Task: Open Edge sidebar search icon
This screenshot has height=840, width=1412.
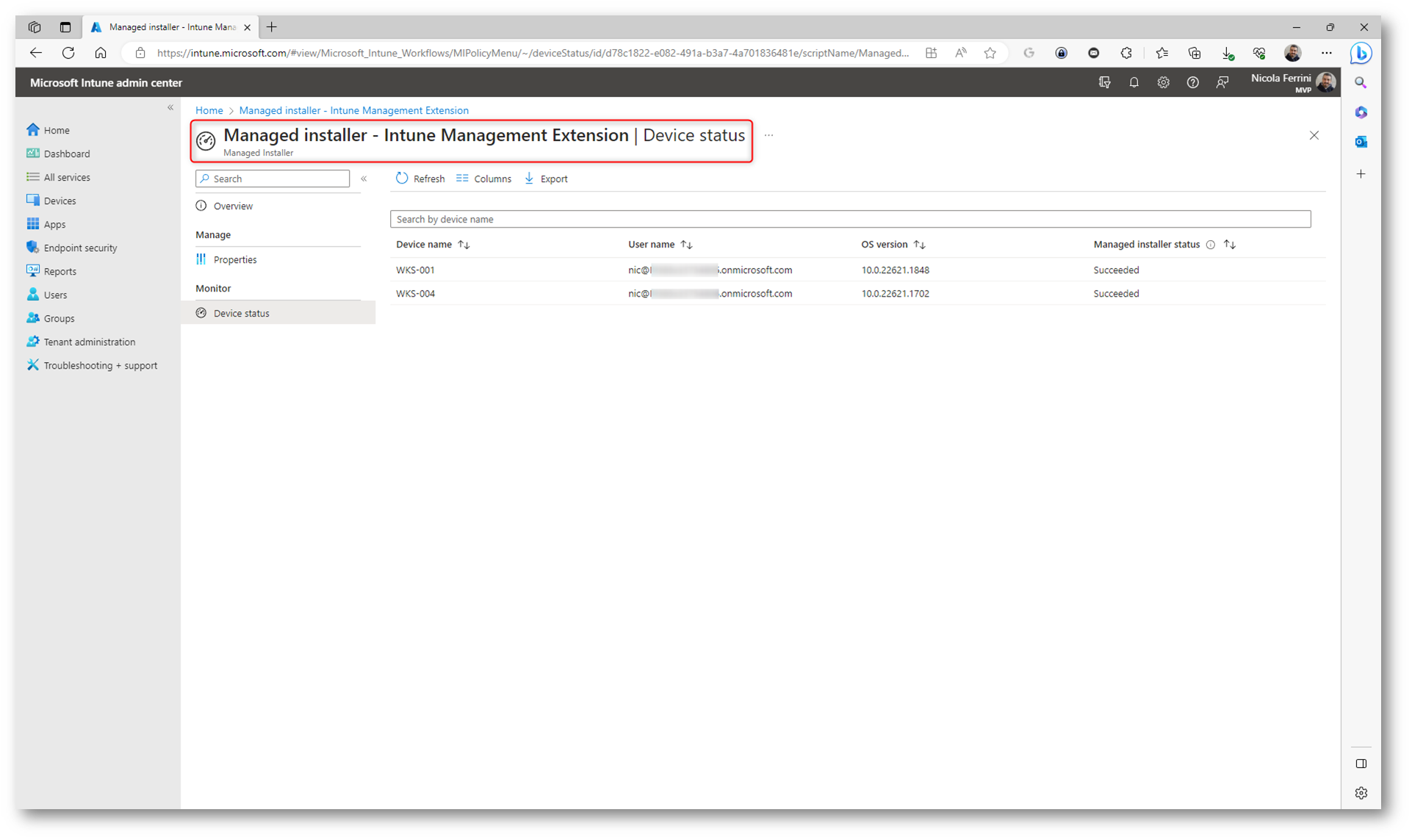Action: pyautogui.click(x=1361, y=83)
